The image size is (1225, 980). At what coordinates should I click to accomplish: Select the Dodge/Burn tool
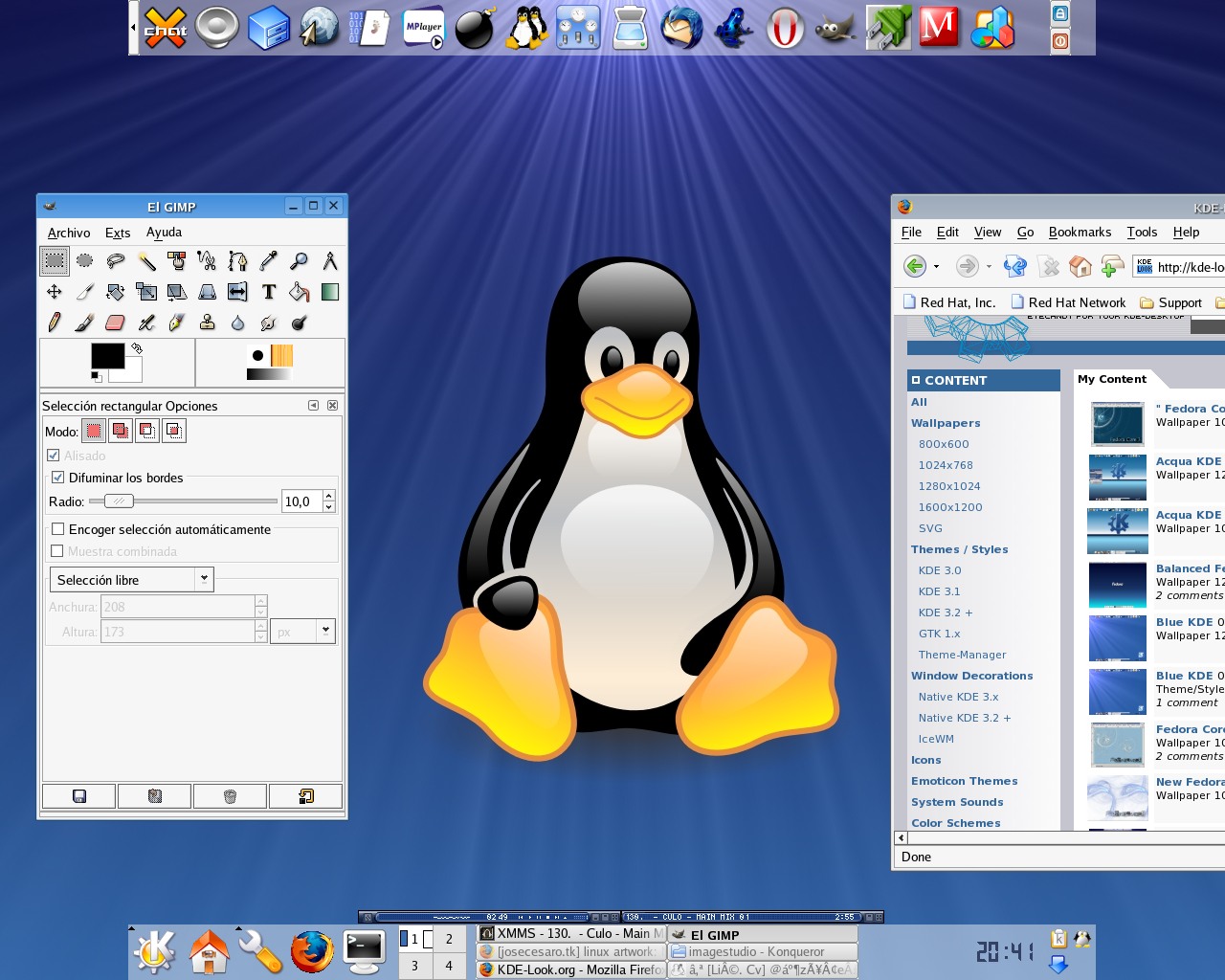click(x=300, y=323)
